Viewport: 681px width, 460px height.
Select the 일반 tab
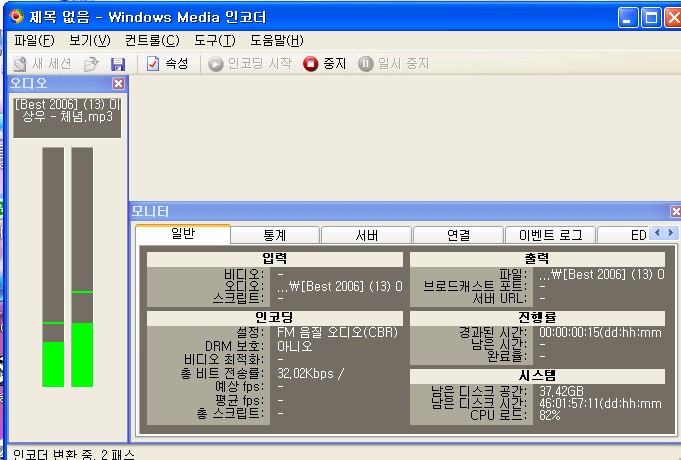[183, 234]
